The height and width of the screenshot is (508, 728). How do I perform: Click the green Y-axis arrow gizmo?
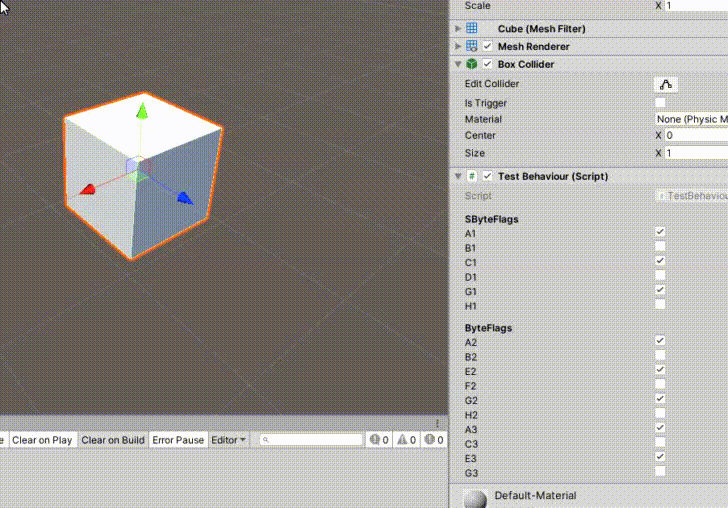tap(142, 111)
